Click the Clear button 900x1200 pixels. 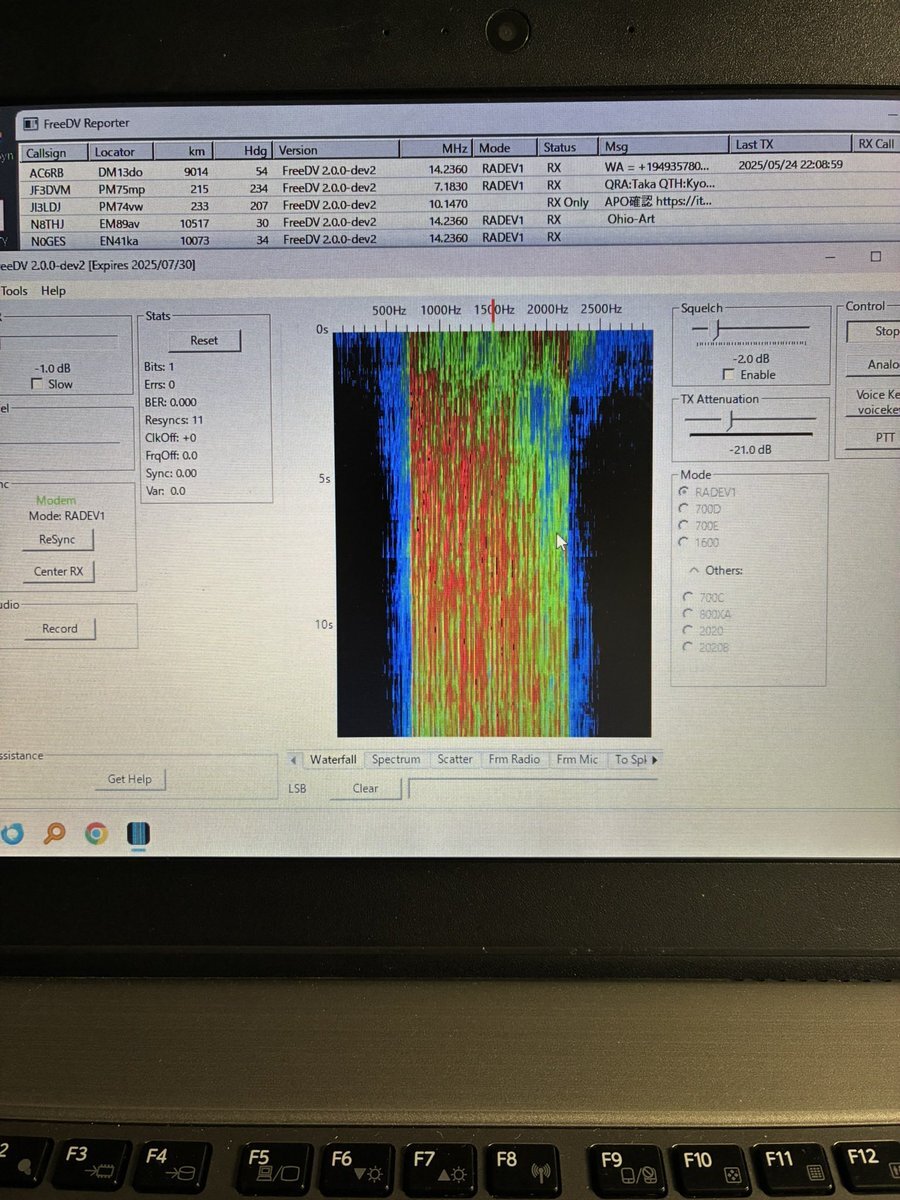[365, 789]
